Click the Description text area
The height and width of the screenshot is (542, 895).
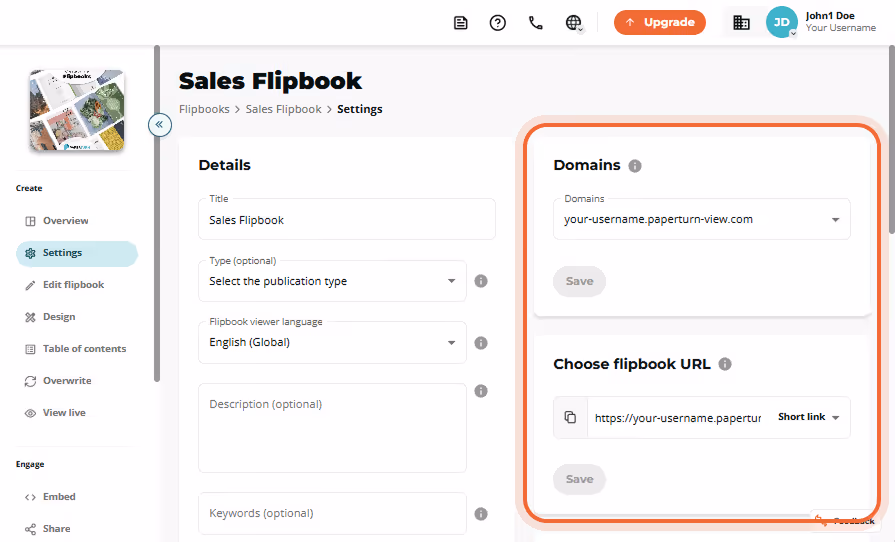[332, 428]
